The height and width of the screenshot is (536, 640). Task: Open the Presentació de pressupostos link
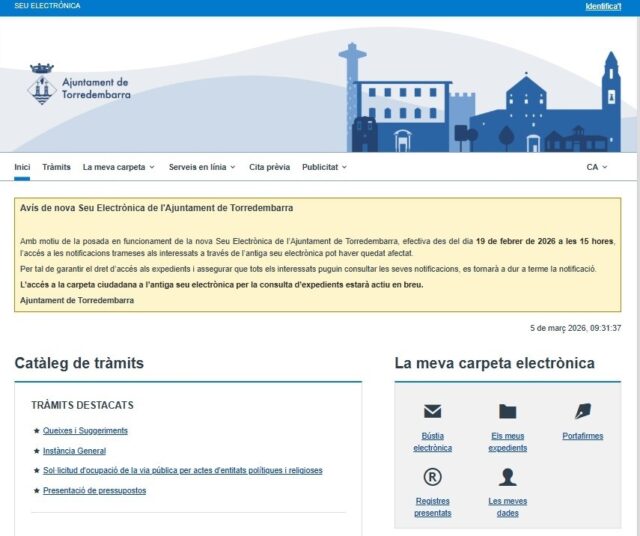click(94, 491)
